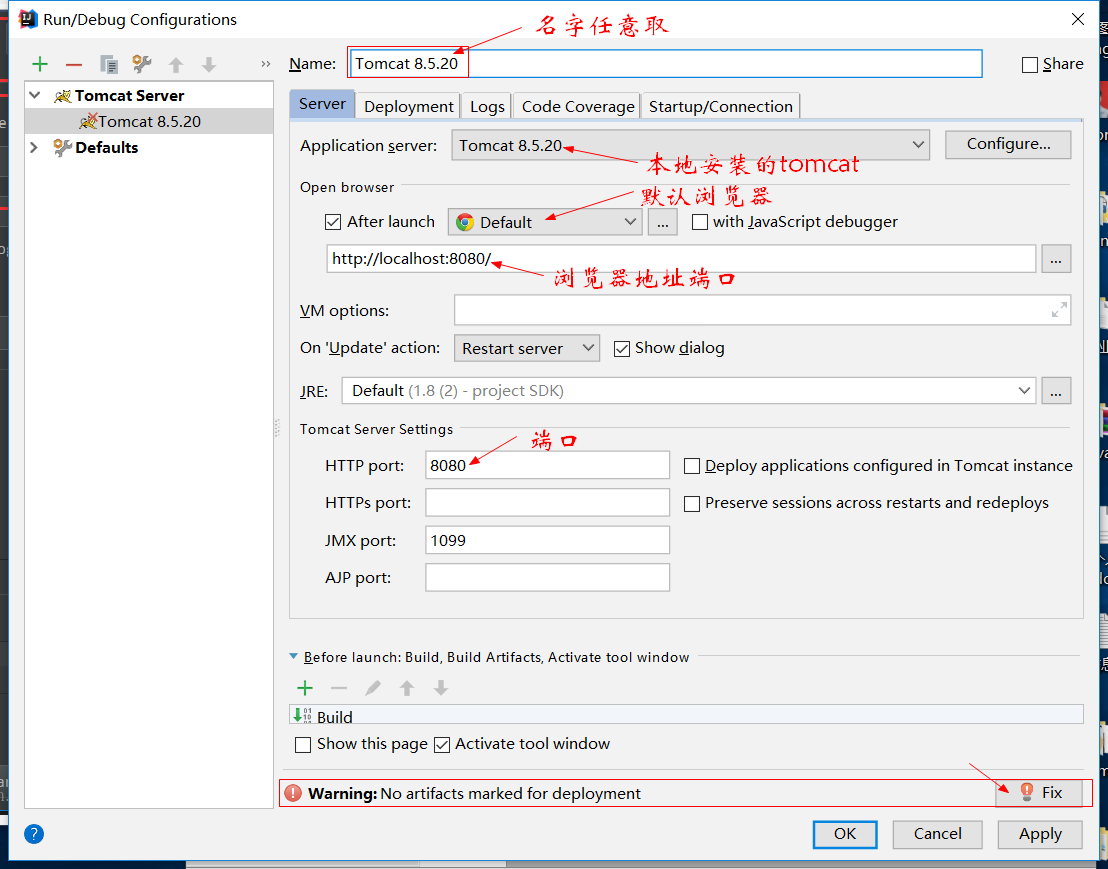The height and width of the screenshot is (869, 1108).
Task: Show more toolbar actions chevron
Action: (x=266, y=64)
